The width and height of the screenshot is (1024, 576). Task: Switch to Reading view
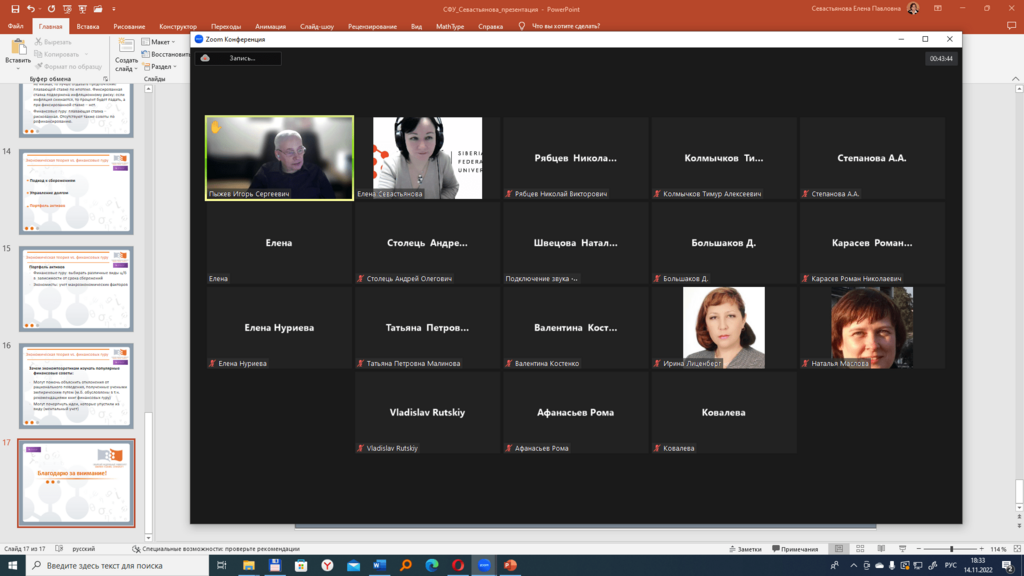pos(881,549)
